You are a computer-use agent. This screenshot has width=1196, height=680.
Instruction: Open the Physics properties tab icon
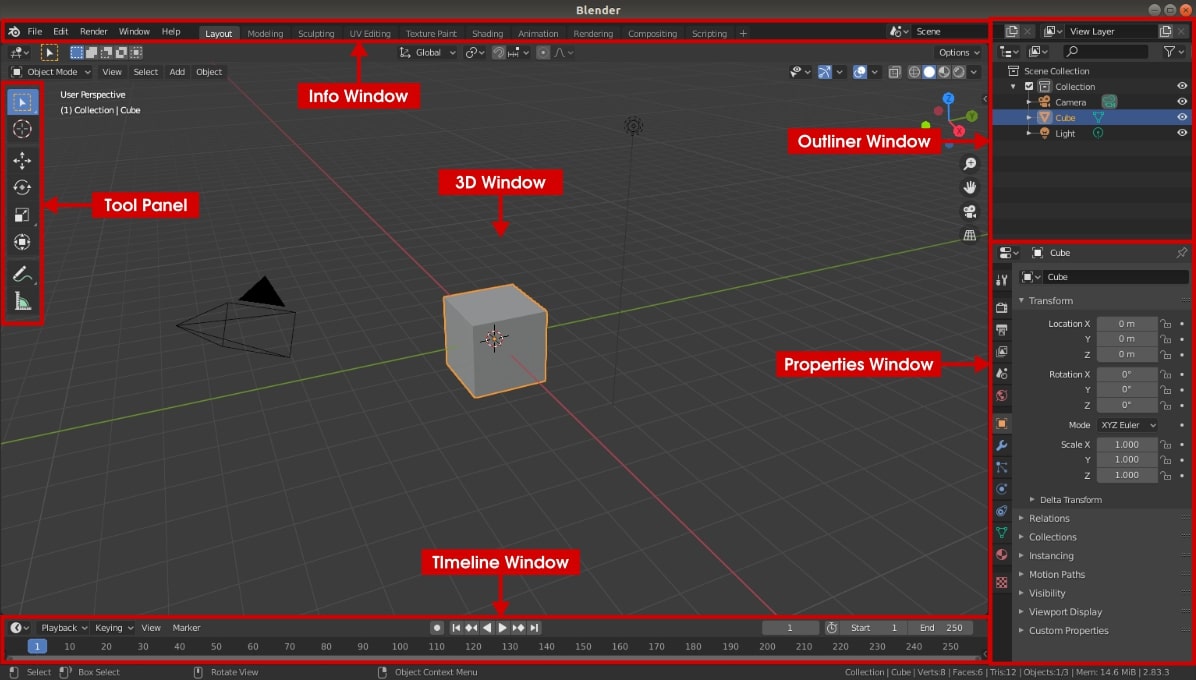[1001, 489]
